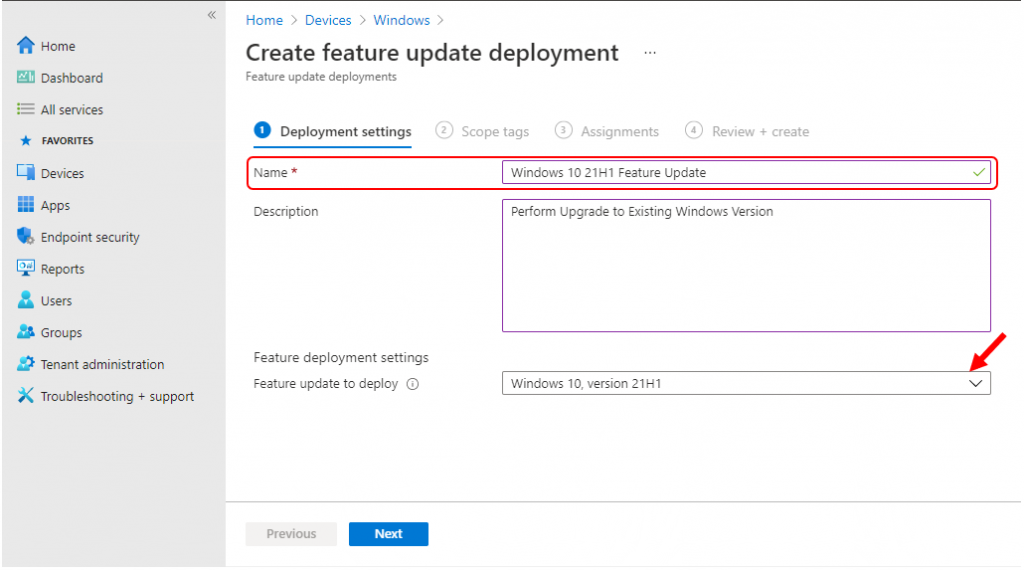Screen dimensions: 1024x571
Task: Open Reports via its sidebar icon
Action: 26,269
